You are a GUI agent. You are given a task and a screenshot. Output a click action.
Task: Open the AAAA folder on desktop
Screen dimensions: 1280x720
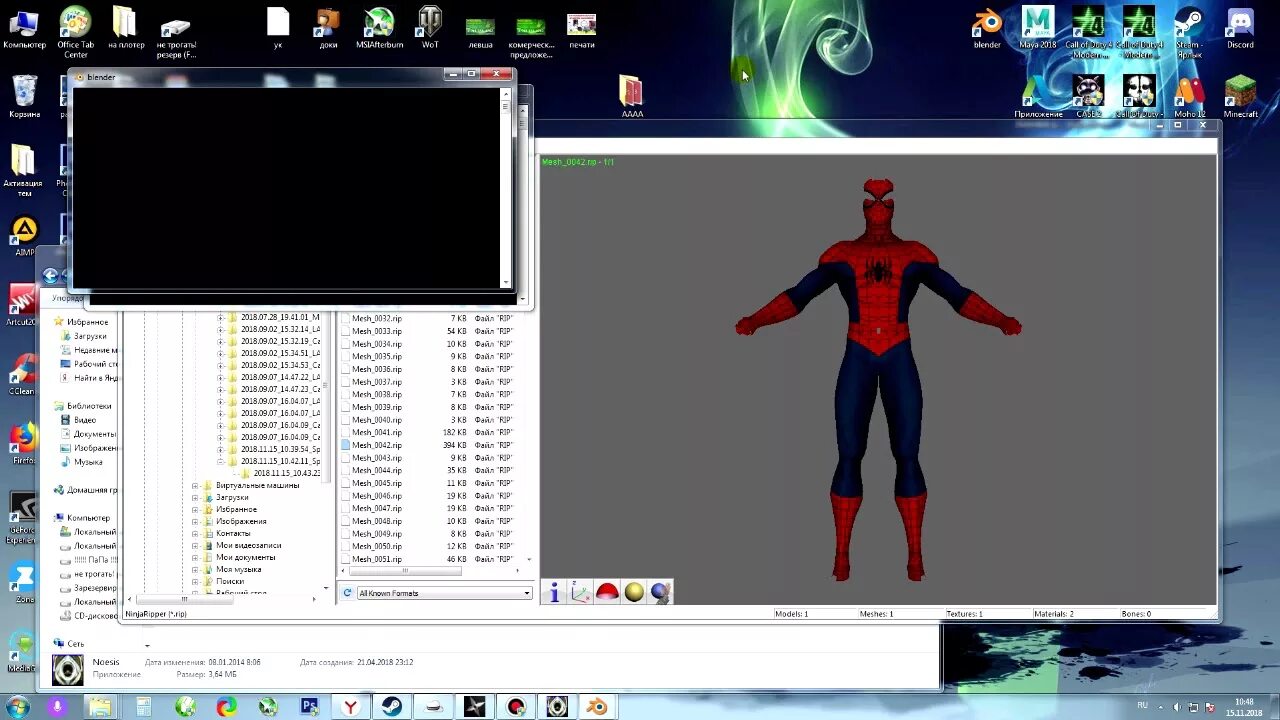pos(632,97)
